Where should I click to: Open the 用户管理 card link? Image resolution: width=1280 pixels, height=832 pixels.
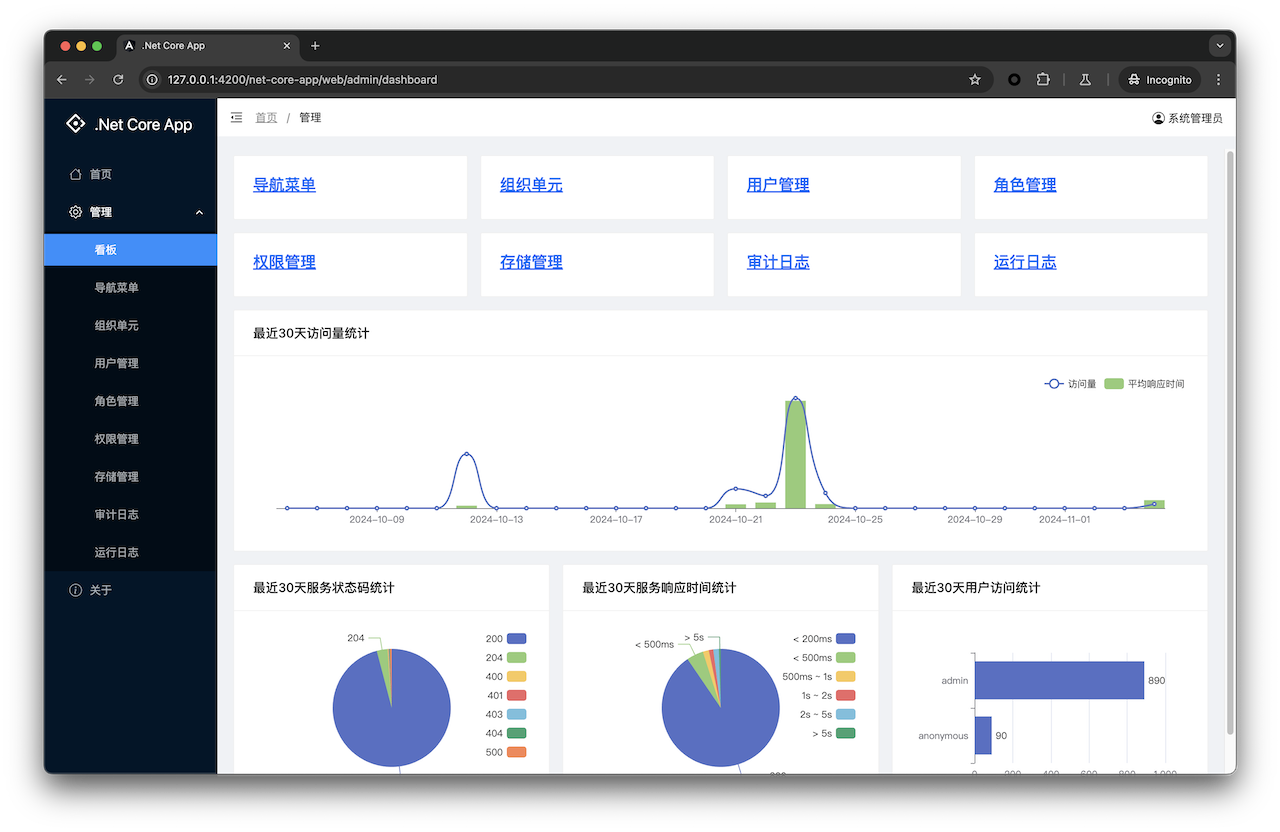778,185
